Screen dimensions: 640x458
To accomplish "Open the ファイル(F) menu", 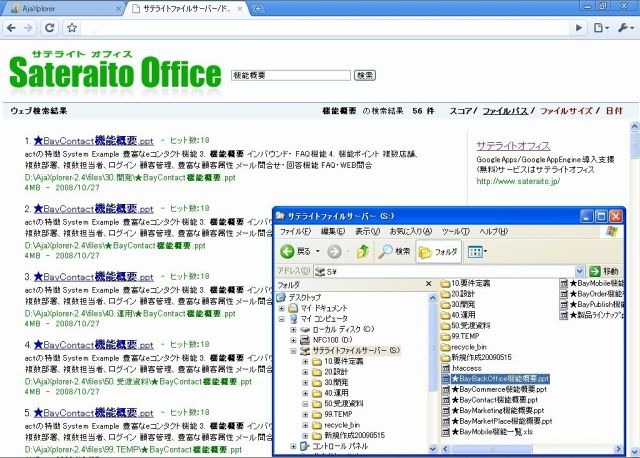I will [295, 231].
